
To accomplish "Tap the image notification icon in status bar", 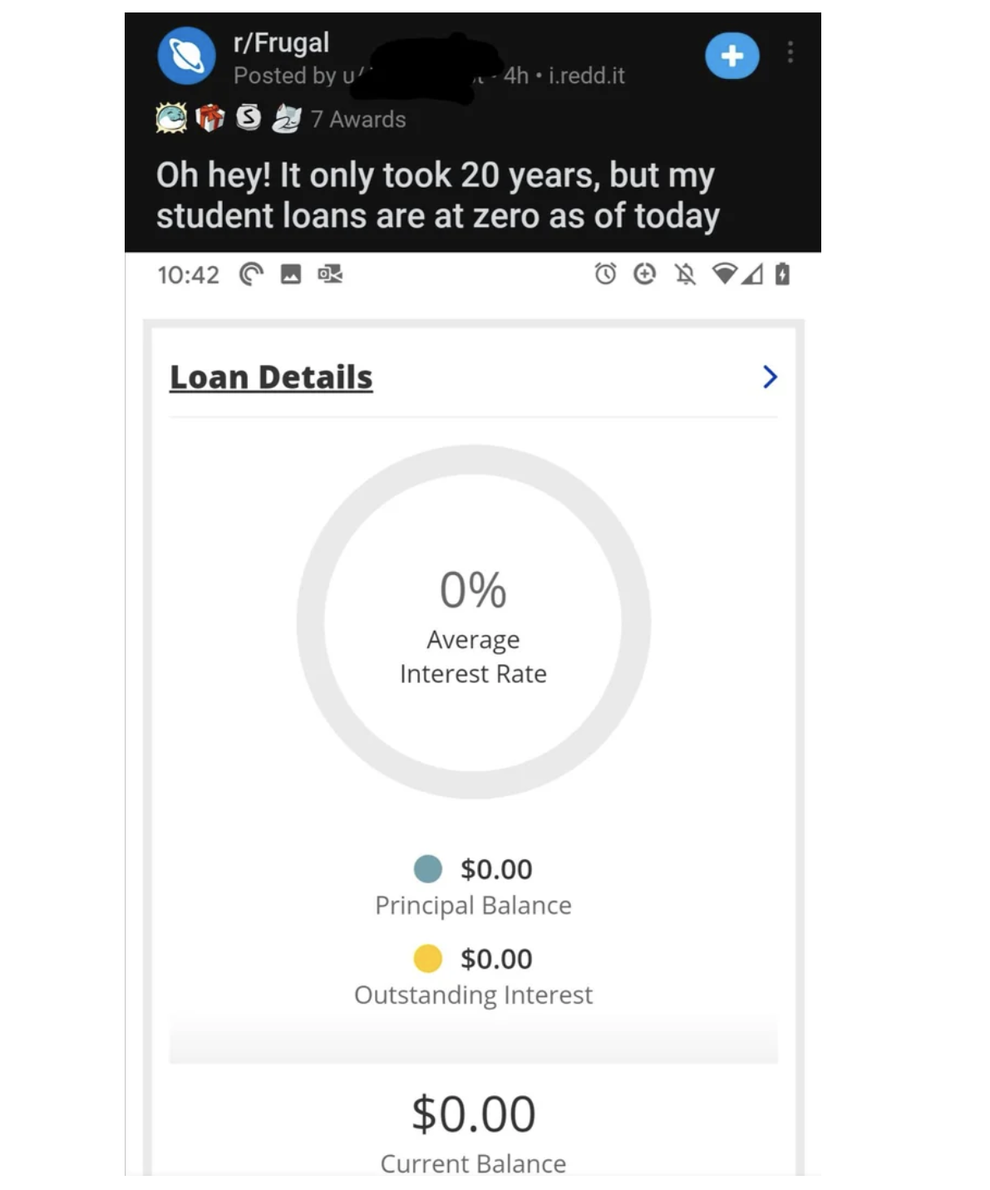I will point(291,274).
